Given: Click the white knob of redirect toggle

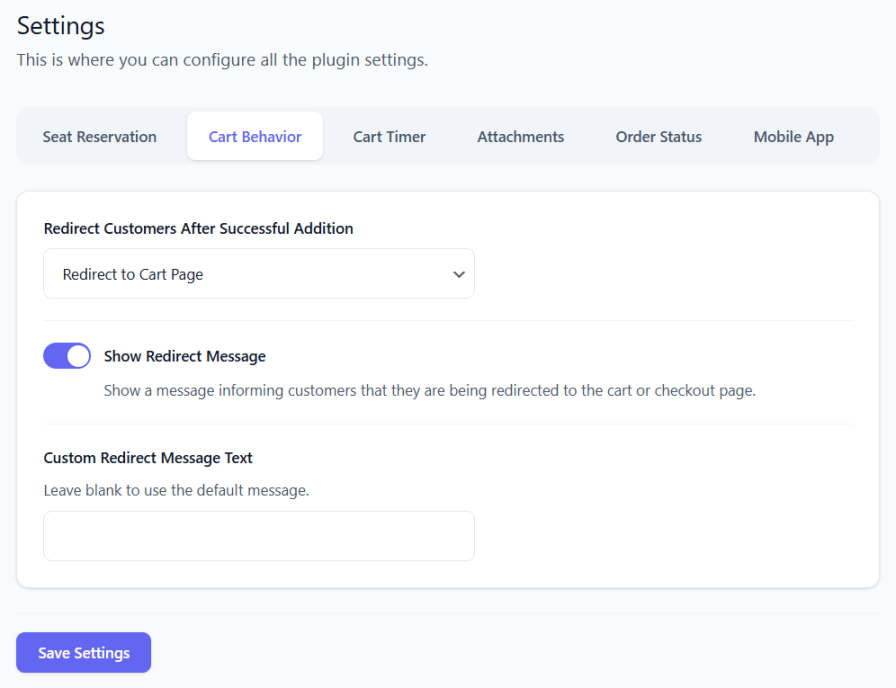Looking at the screenshot, I should (78, 356).
